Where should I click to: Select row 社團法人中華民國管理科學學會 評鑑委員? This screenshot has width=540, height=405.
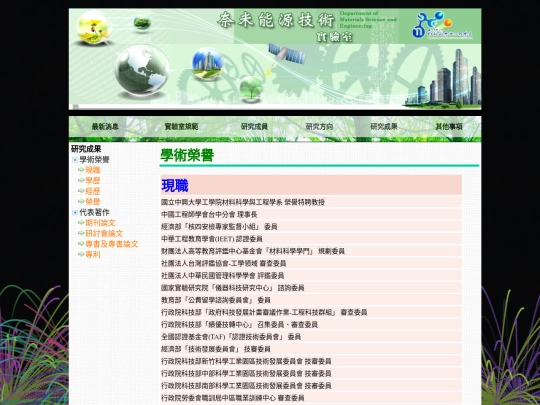click(311, 276)
